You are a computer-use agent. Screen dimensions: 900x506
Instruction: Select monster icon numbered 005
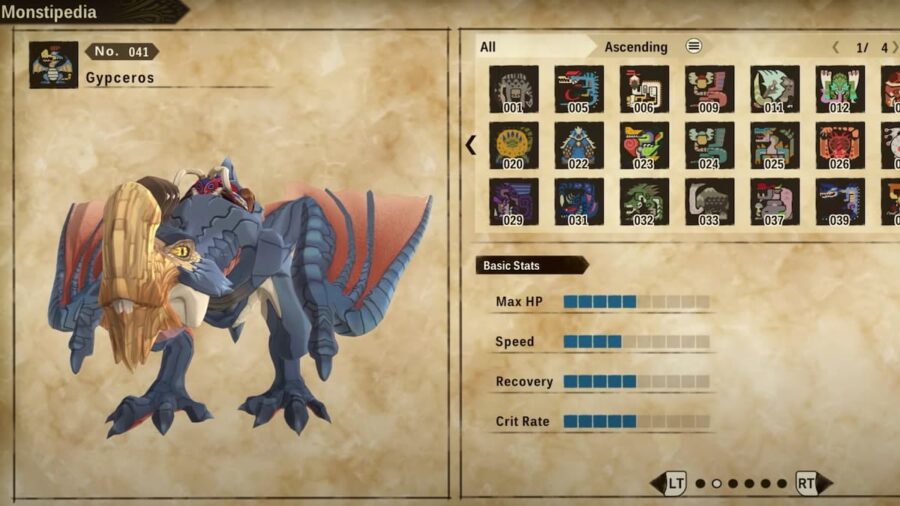point(579,89)
